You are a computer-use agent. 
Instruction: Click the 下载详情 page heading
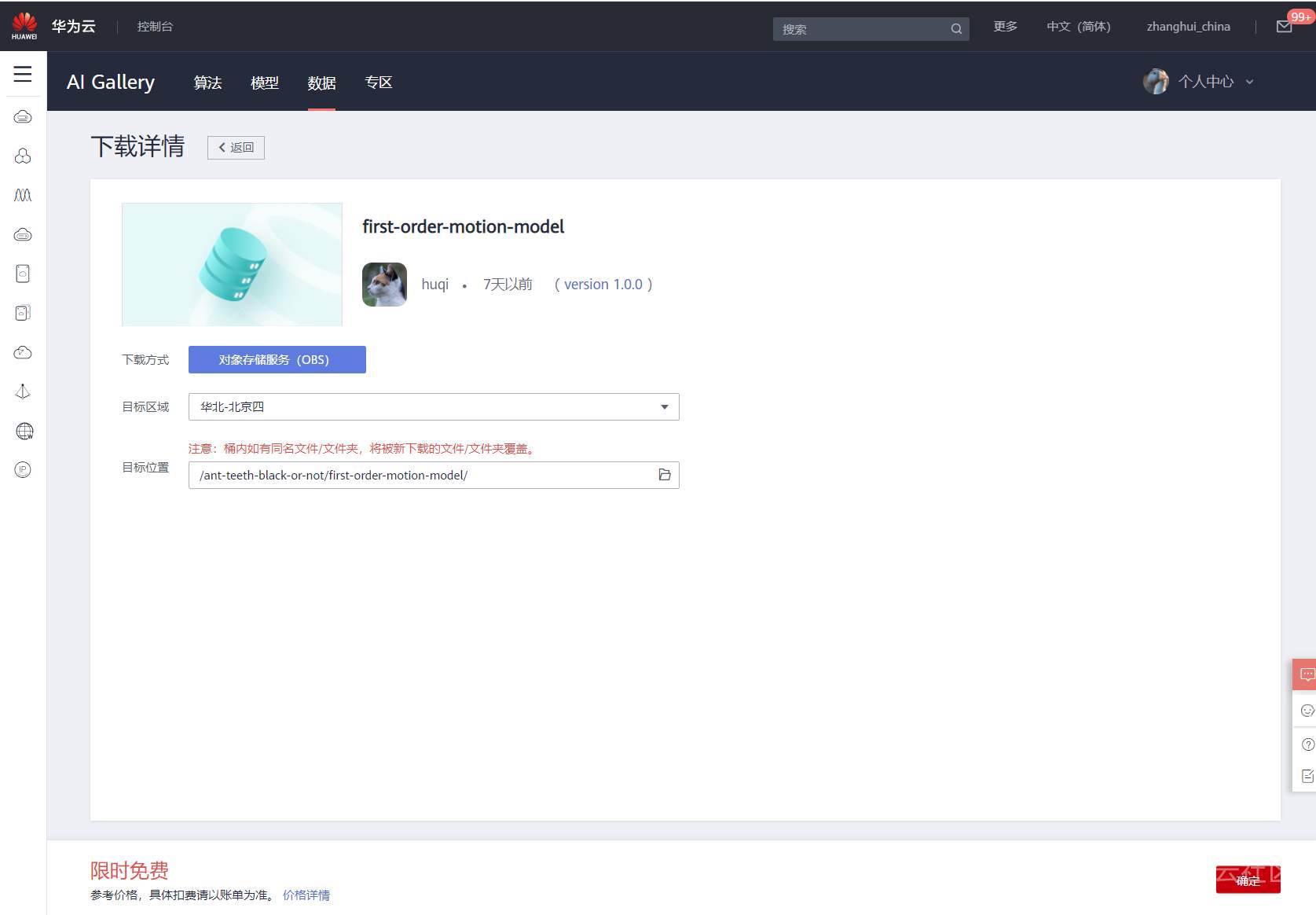click(x=137, y=146)
